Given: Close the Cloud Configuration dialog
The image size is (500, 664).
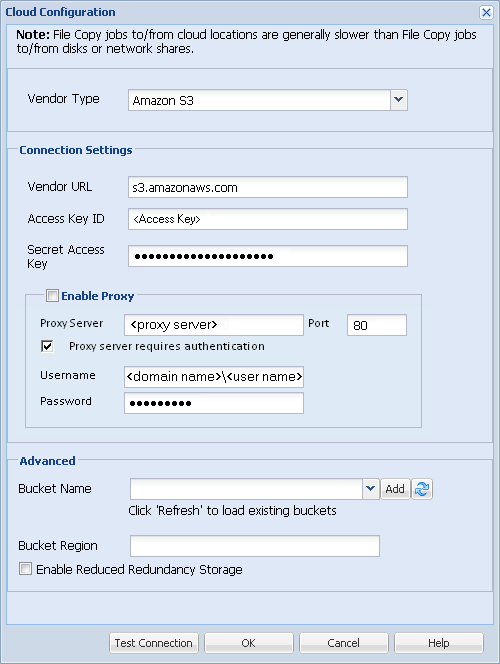Looking at the screenshot, I should 486,12.
